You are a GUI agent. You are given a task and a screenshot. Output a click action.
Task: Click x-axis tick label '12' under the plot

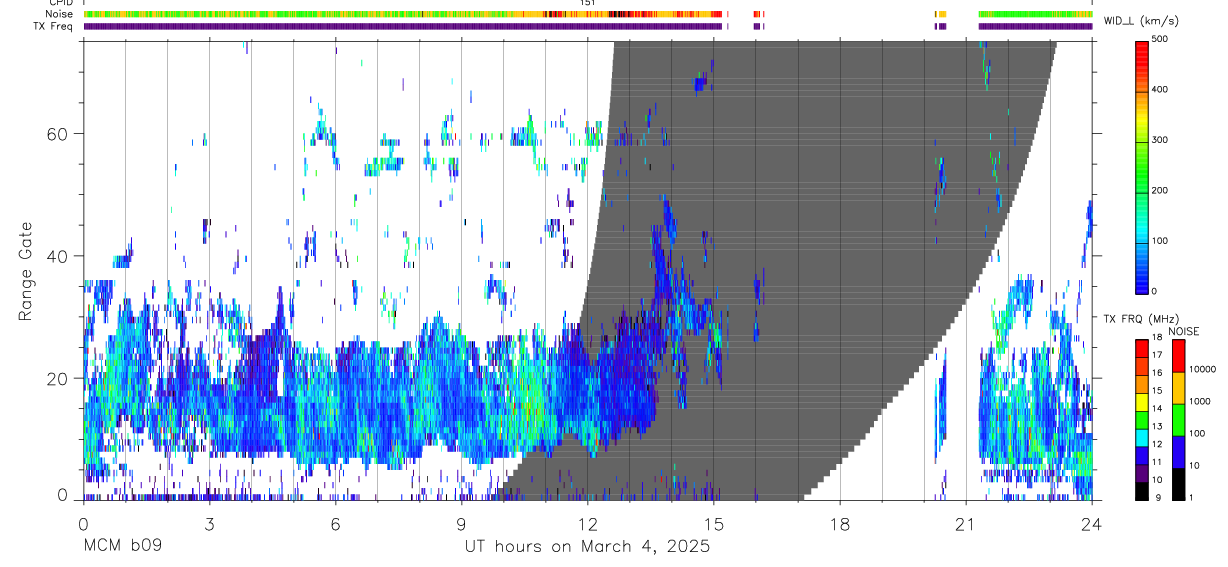pos(588,523)
